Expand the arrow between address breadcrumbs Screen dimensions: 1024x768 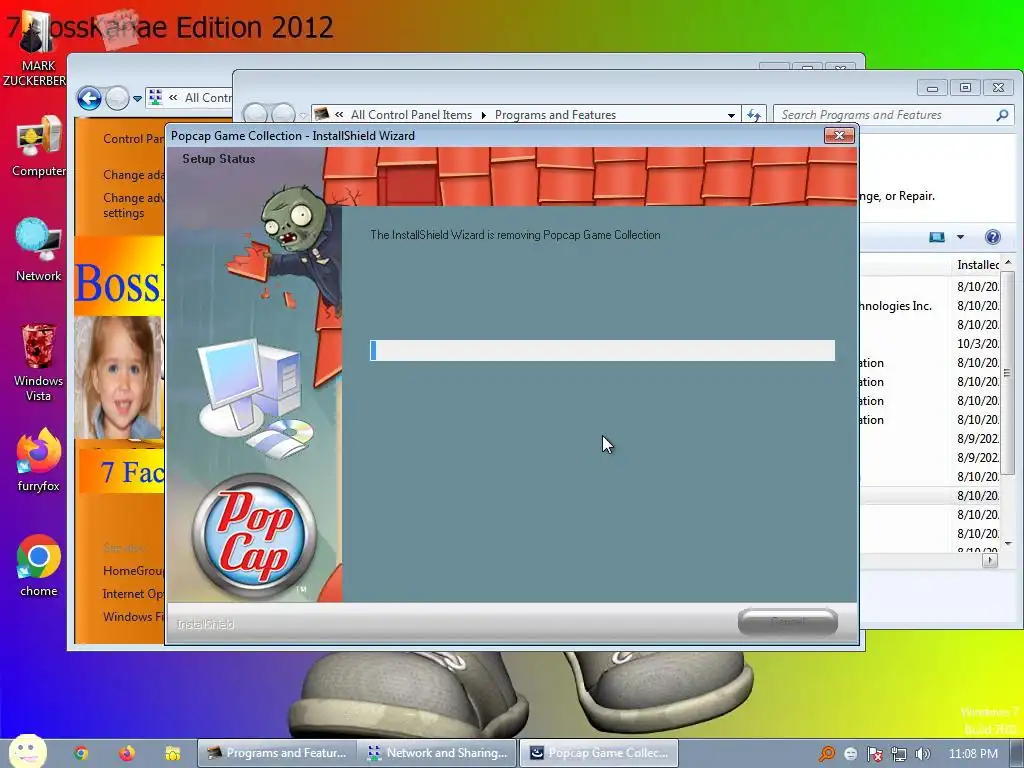tap(484, 115)
